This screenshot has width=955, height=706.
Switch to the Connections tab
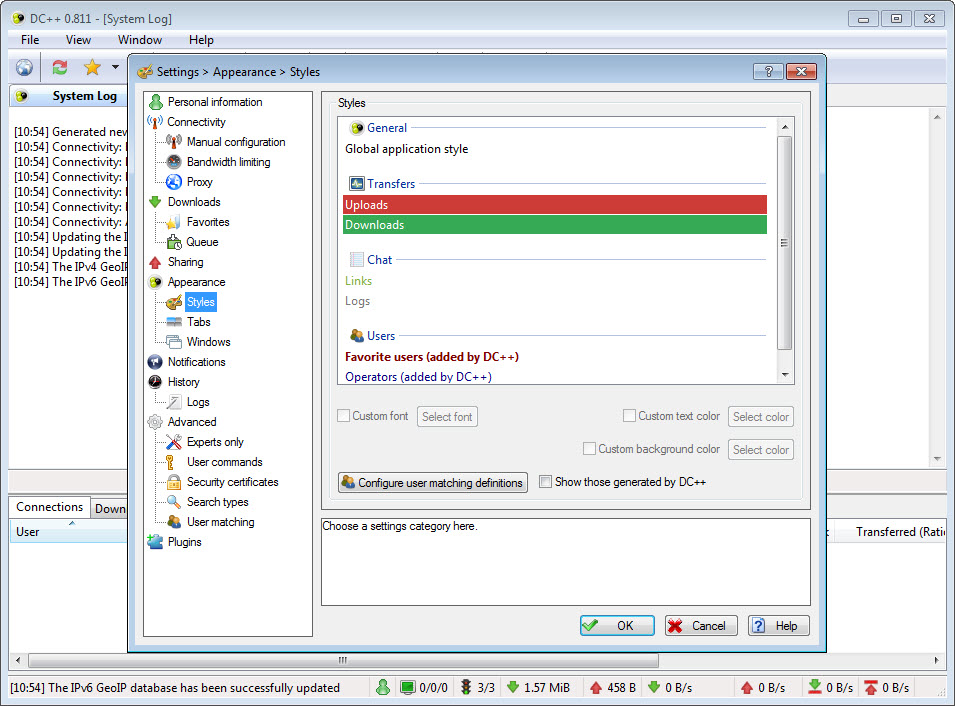(49, 507)
